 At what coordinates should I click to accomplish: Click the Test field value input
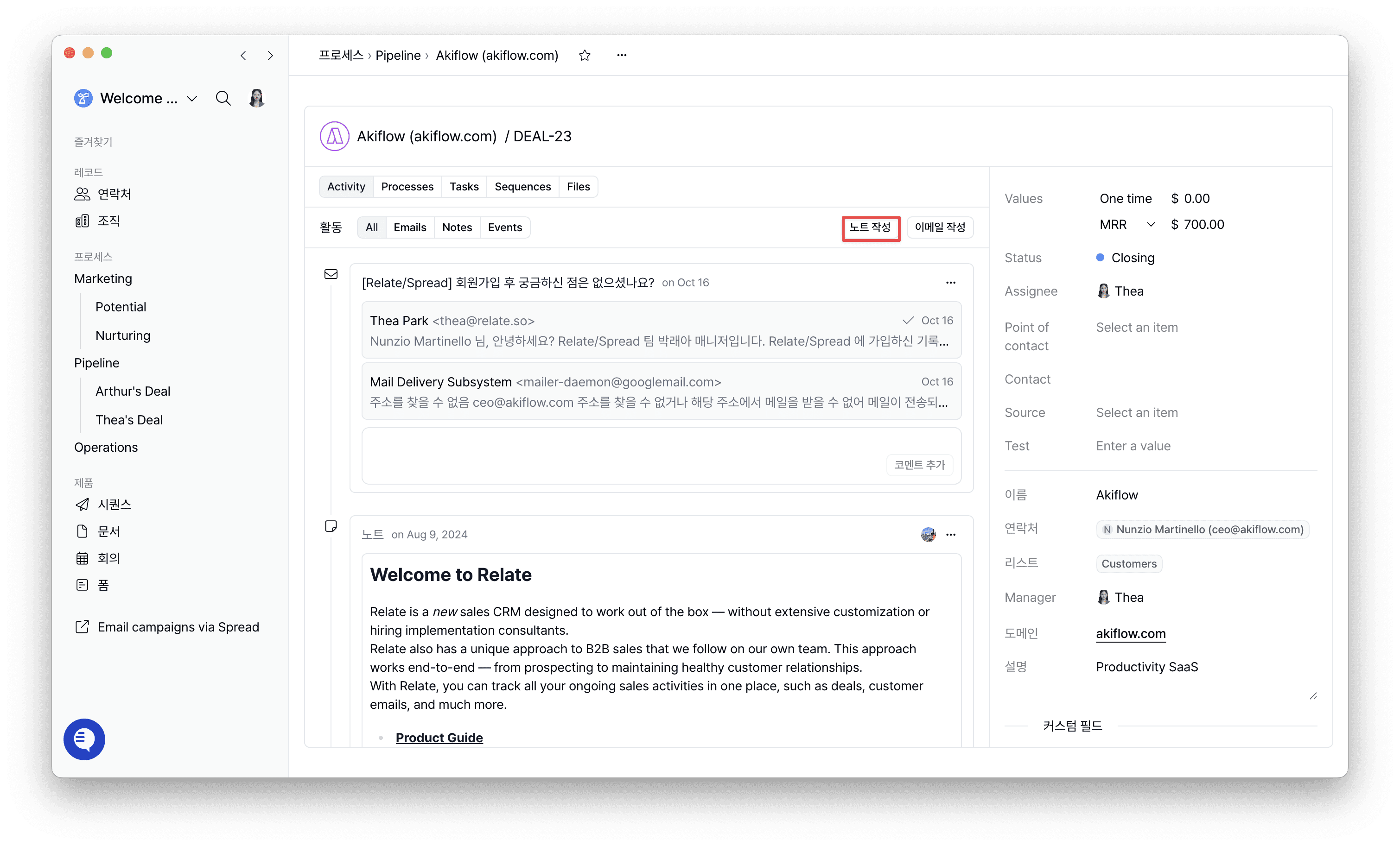(x=1133, y=446)
